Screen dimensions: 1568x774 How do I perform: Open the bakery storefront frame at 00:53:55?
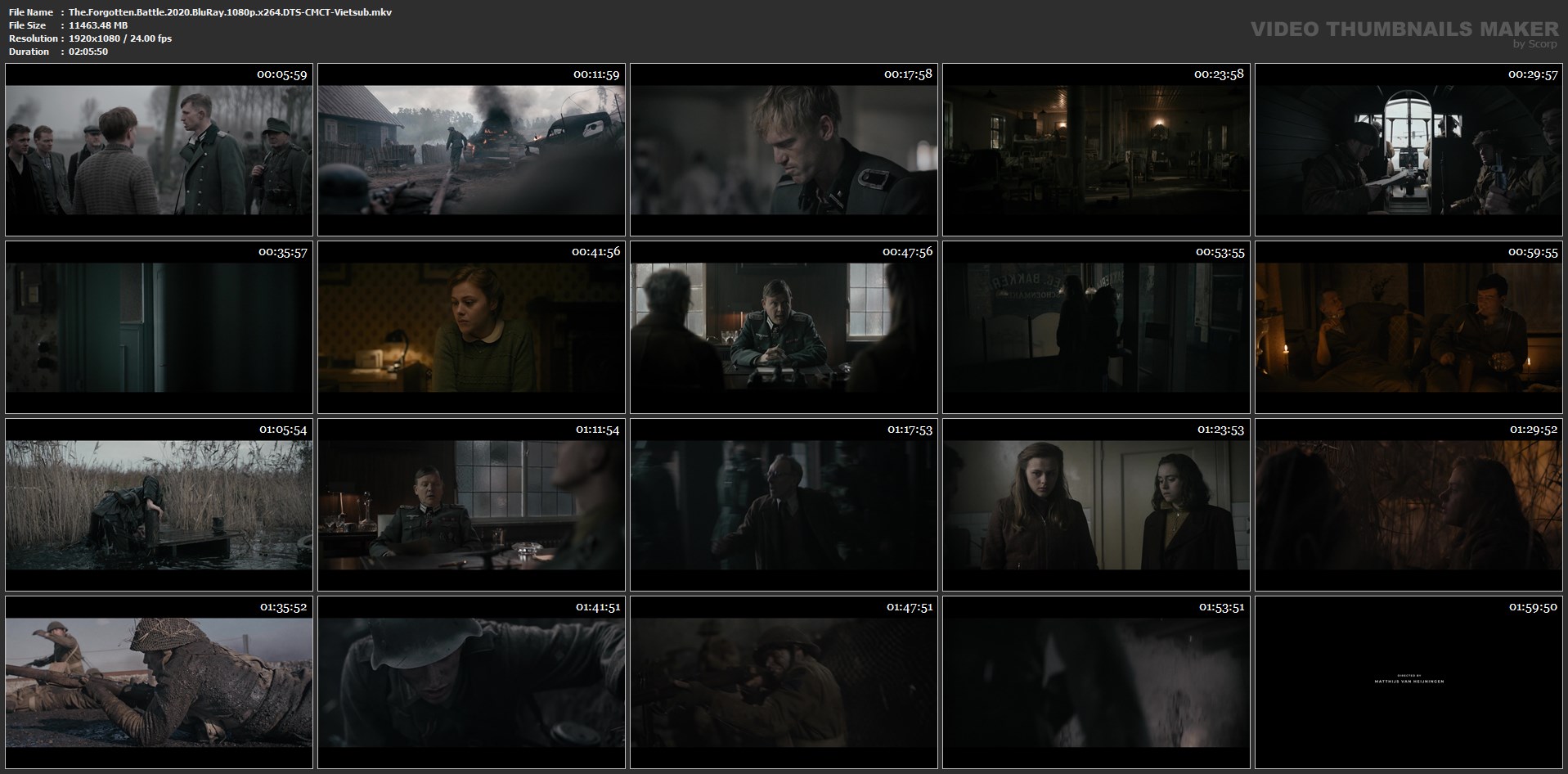pyautogui.click(x=1096, y=327)
